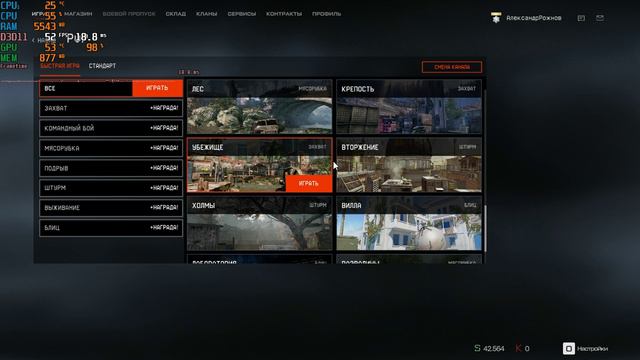Click the player rank badge icon

click(x=496, y=18)
